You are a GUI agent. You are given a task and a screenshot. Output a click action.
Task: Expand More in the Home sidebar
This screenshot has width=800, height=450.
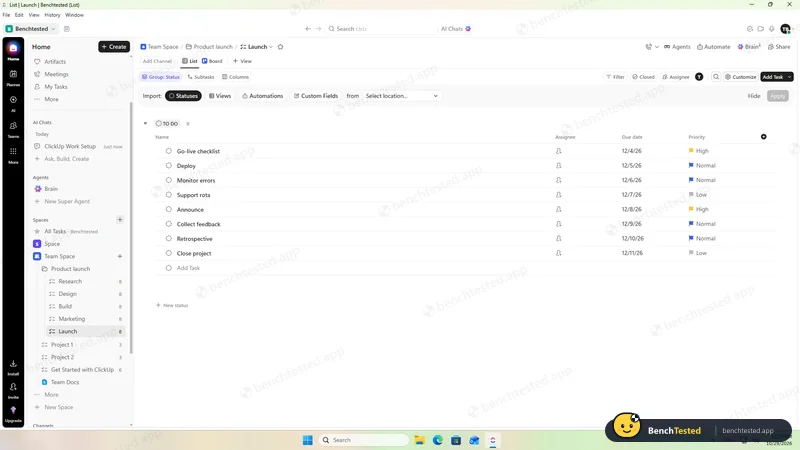pos(51,99)
